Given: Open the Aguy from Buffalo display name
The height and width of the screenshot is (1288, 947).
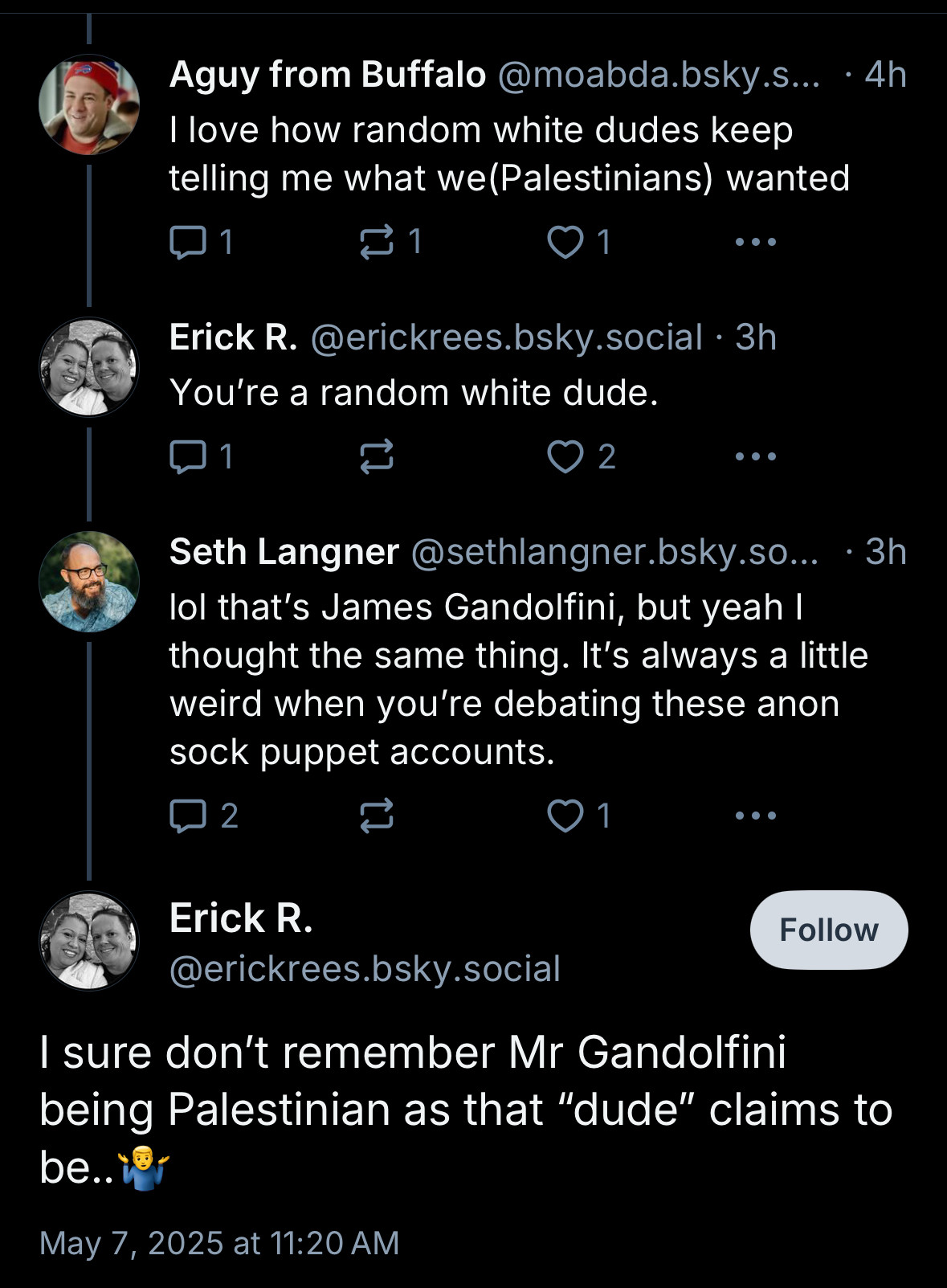Looking at the screenshot, I should (328, 75).
